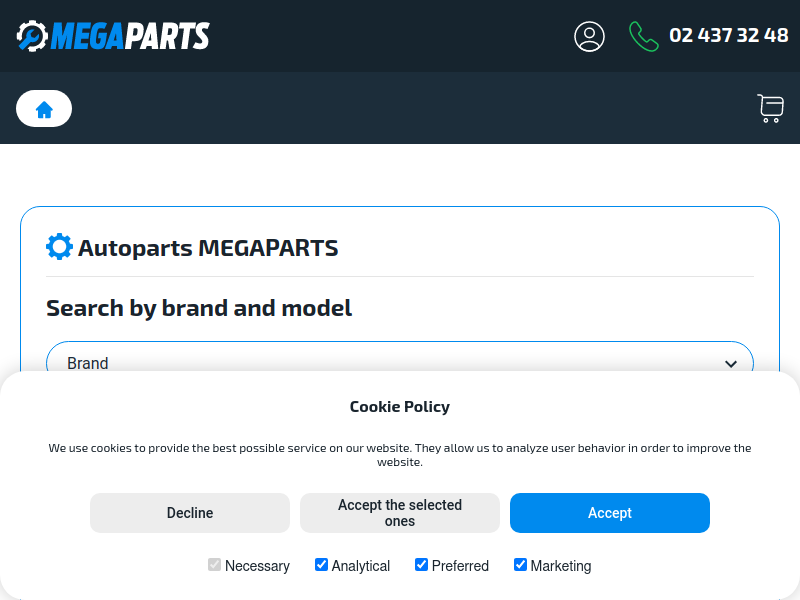Viewport: 800px width, 600px height.
Task: Decline the cookie policy
Action: pos(190,513)
